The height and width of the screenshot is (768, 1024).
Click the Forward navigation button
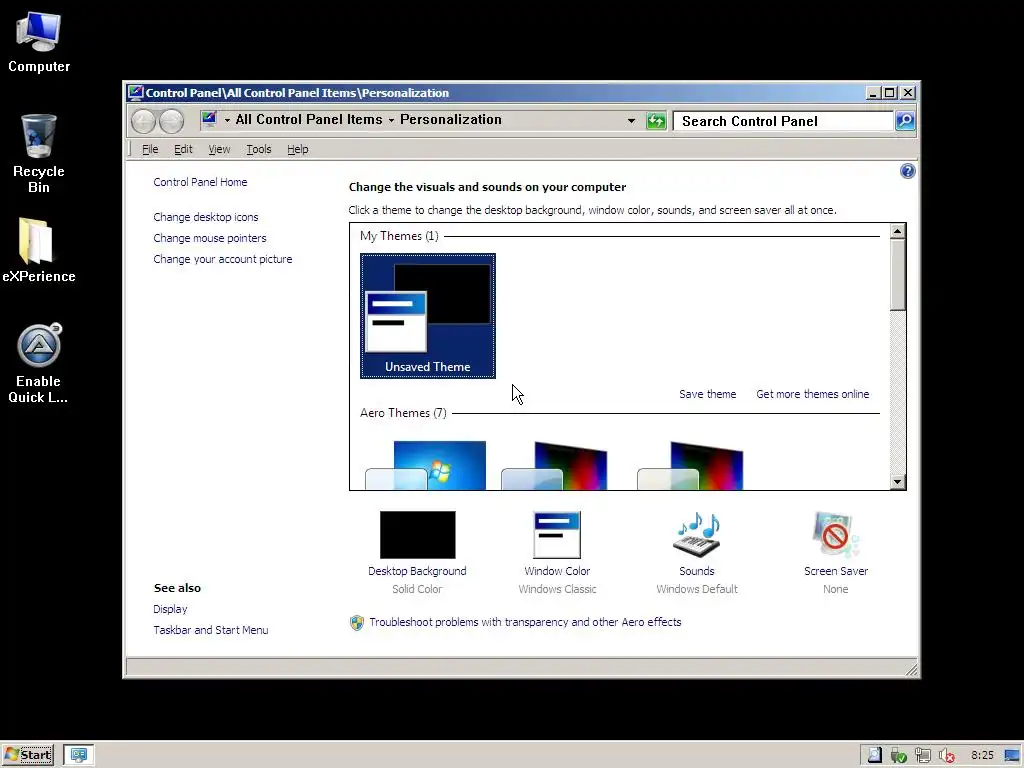click(171, 121)
